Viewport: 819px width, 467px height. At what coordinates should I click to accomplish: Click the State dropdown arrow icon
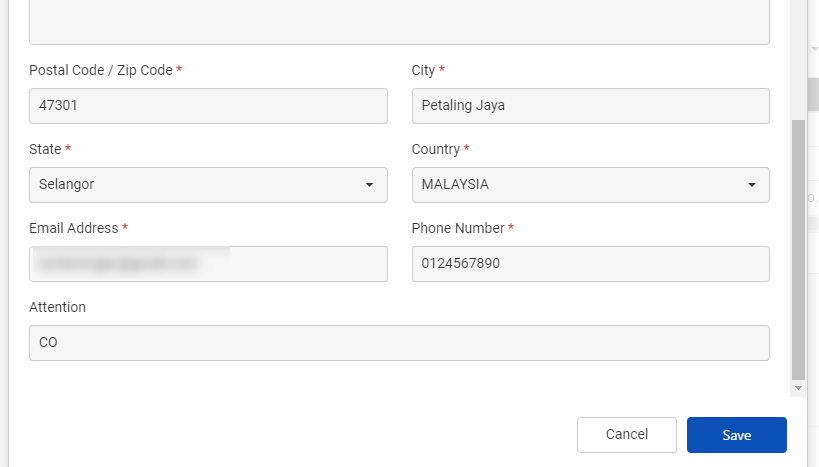(x=369, y=185)
